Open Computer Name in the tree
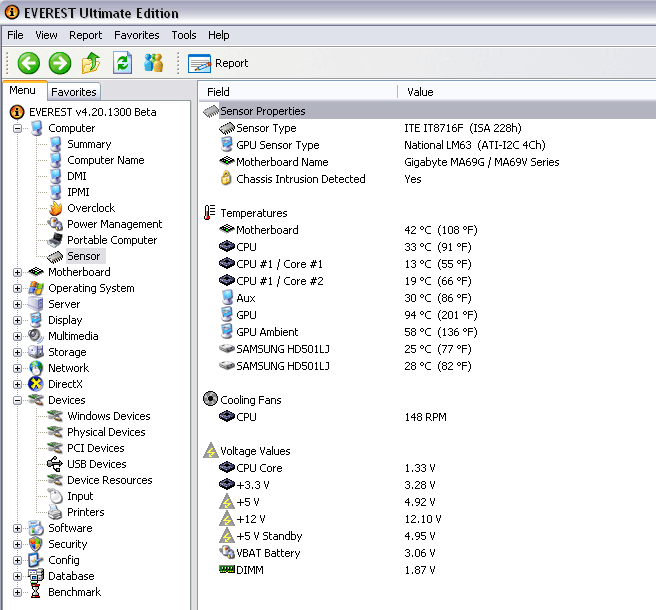 [x=106, y=160]
